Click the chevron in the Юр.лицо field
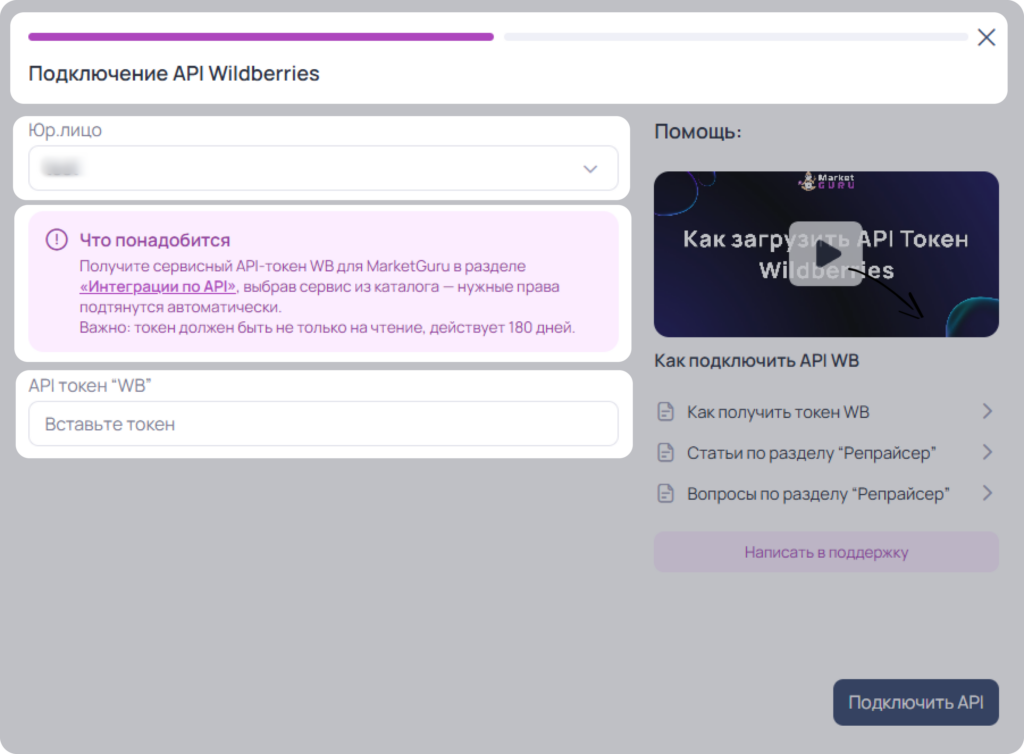The height and width of the screenshot is (754, 1024). click(590, 169)
